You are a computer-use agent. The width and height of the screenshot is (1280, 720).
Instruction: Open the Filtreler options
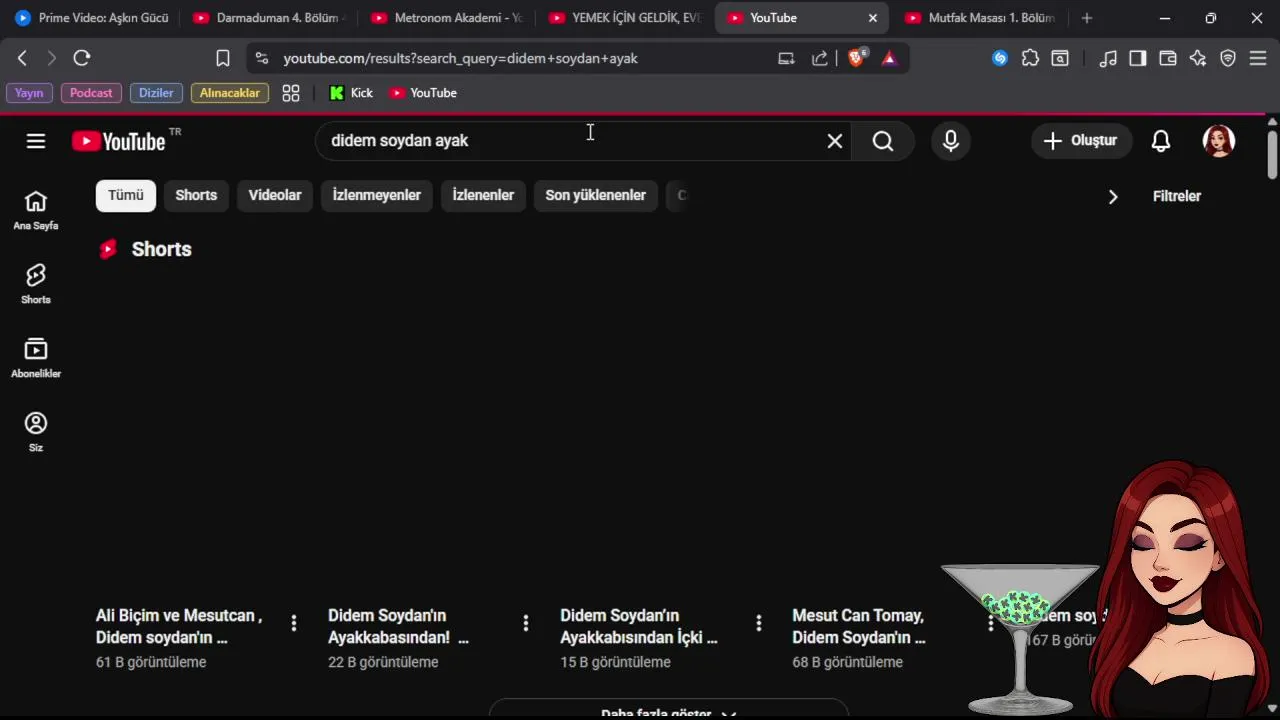point(1177,196)
